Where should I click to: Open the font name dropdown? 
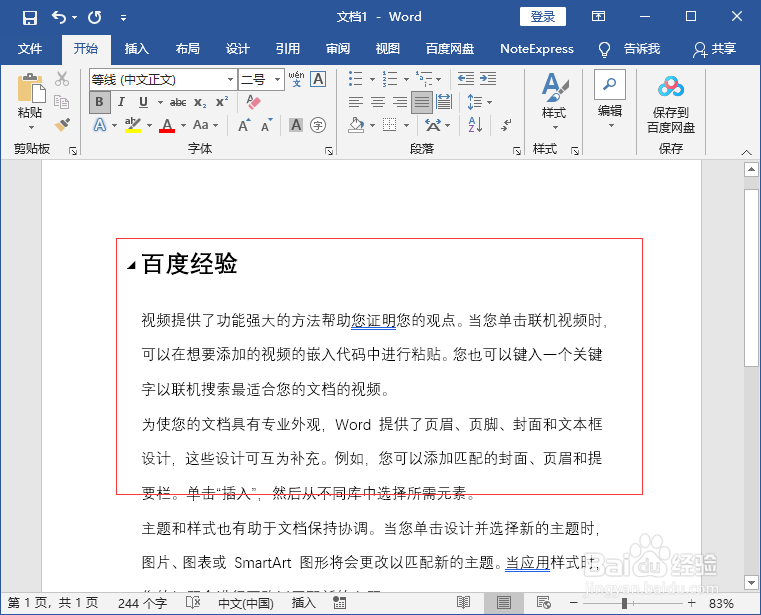pyautogui.click(x=231, y=79)
